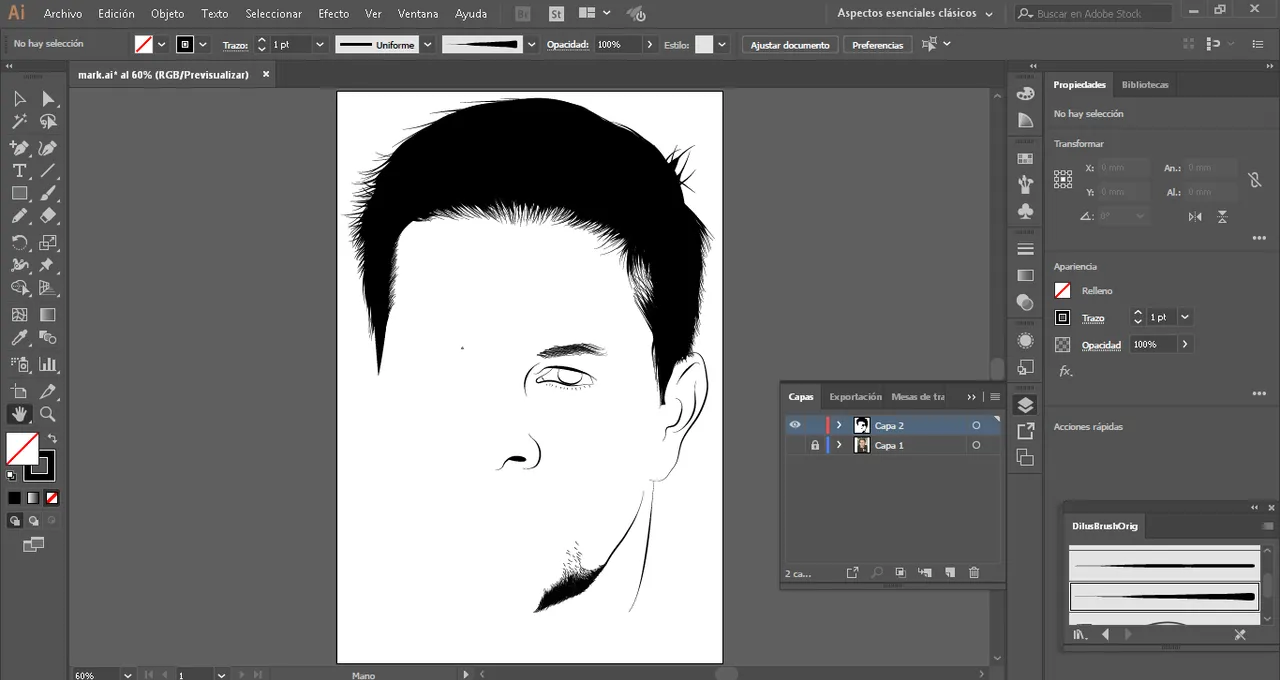
Task: Open workspace switcher Aspectos esenciales clásicos
Action: click(915, 14)
